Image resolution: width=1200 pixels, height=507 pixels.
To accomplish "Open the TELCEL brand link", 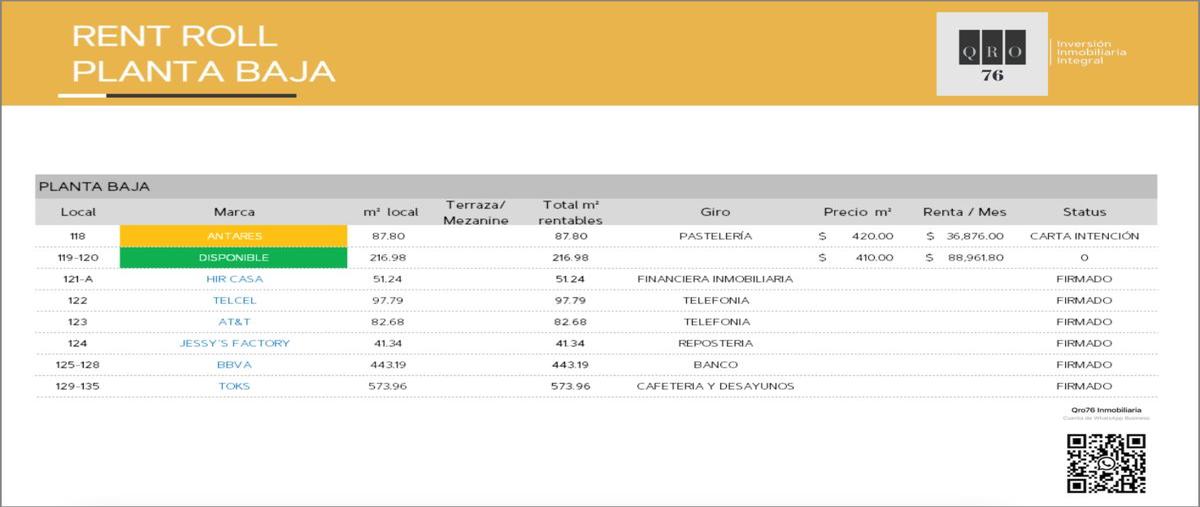I will click(234, 300).
